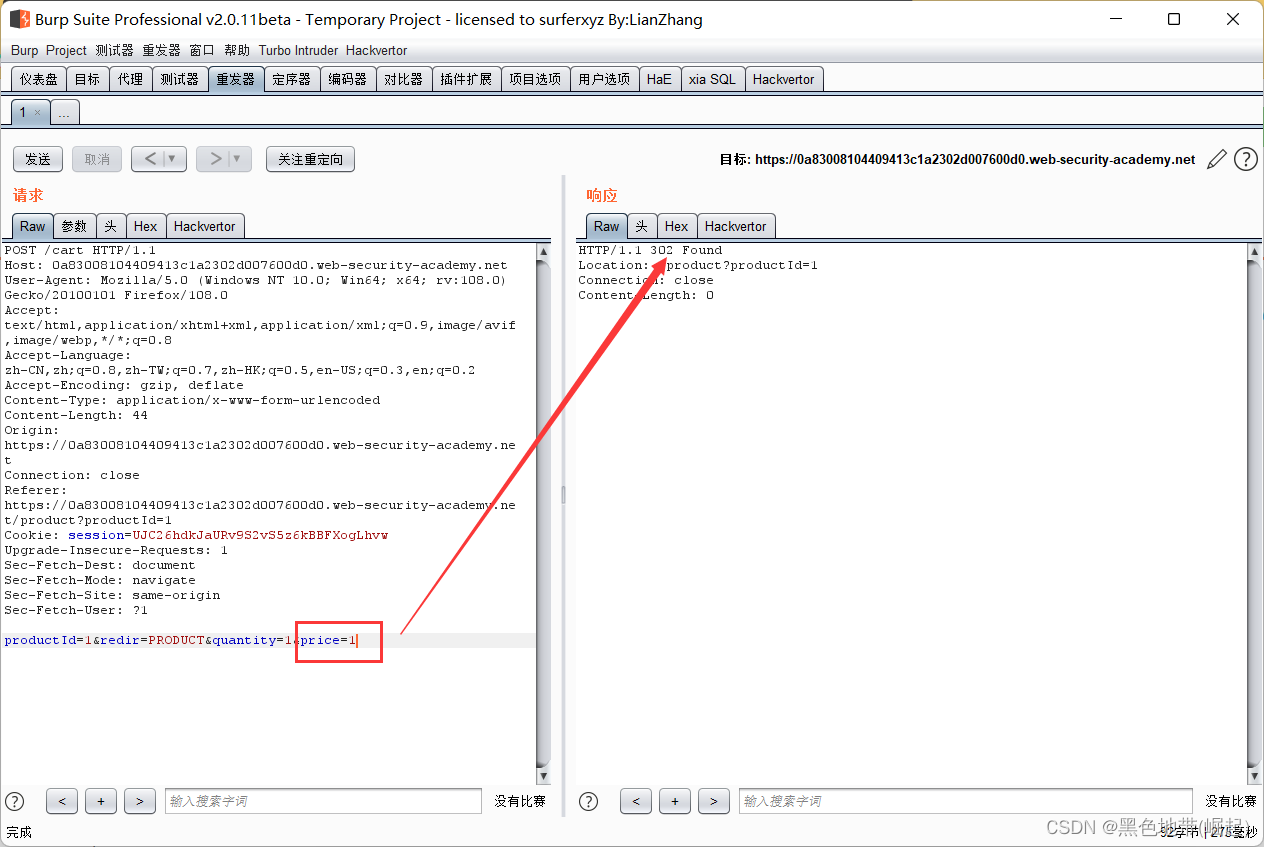
Task: Switch to the 定序器 tab
Action: [292, 79]
